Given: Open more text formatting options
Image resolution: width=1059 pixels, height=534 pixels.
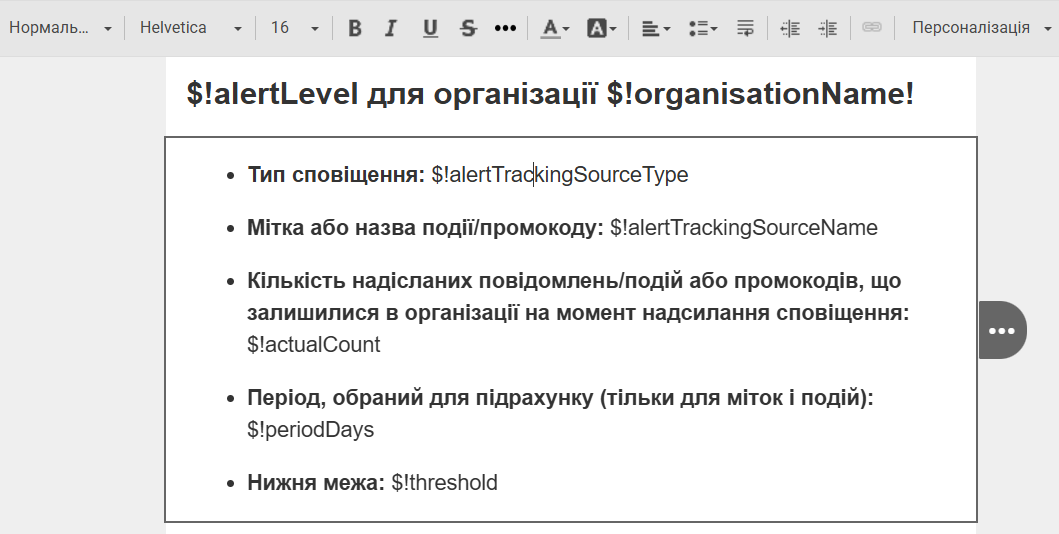Looking at the screenshot, I should [505, 28].
